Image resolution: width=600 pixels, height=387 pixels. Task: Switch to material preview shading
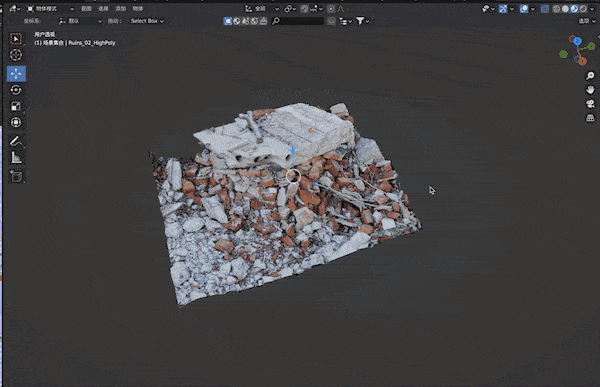click(x=574, y=8)
